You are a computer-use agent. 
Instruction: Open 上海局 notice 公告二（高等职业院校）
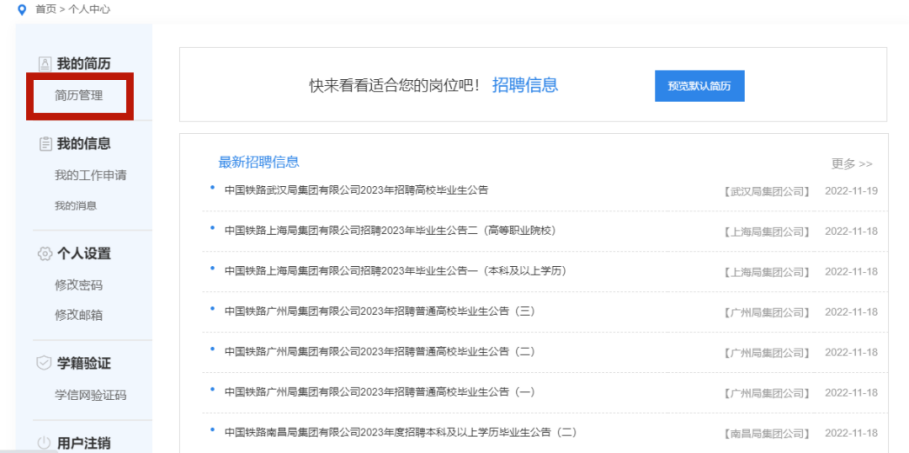click(390, 231)
